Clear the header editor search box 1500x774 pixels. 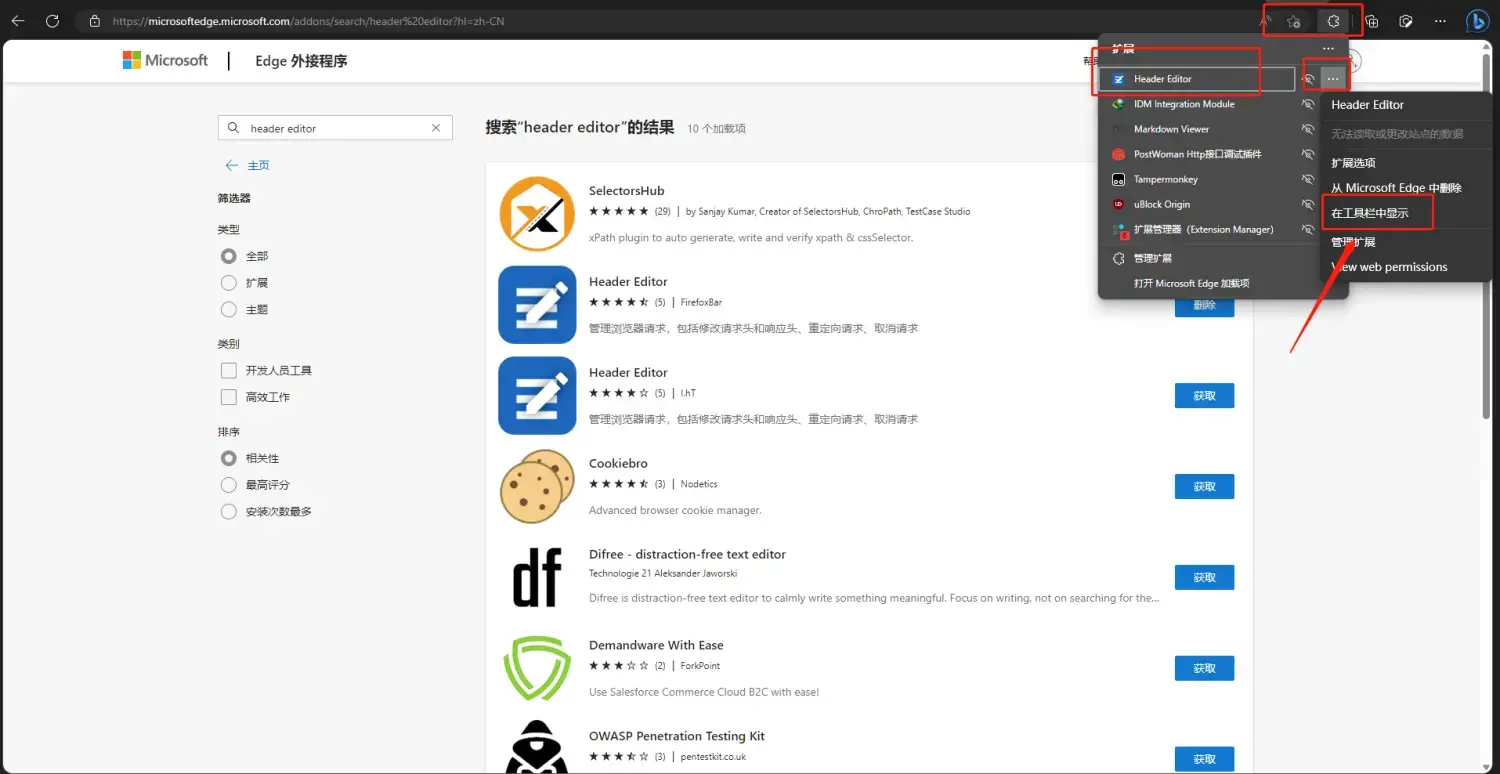tap(436, 128)
